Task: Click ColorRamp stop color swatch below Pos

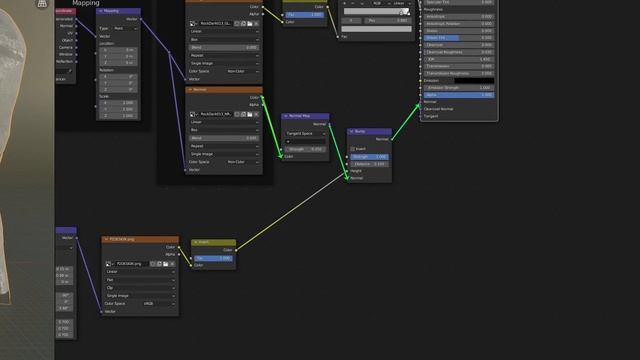Action: point(376,29)
